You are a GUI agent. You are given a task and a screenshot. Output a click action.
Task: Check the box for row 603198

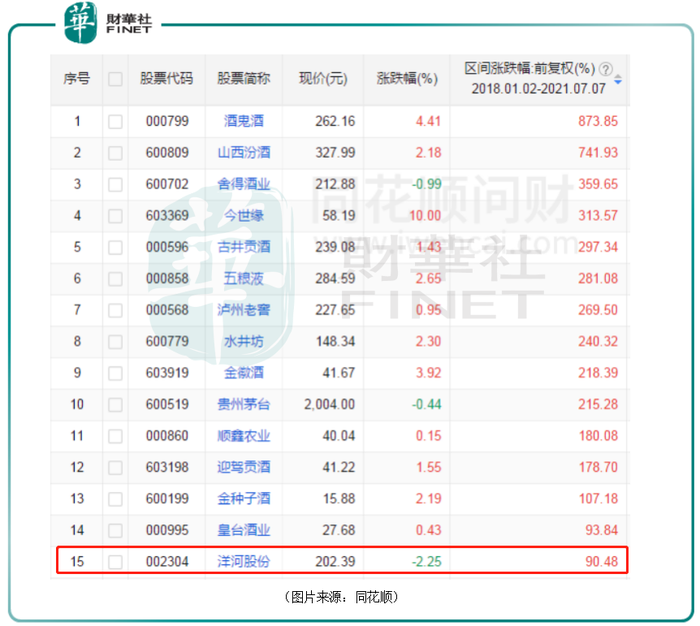(115, 468)
